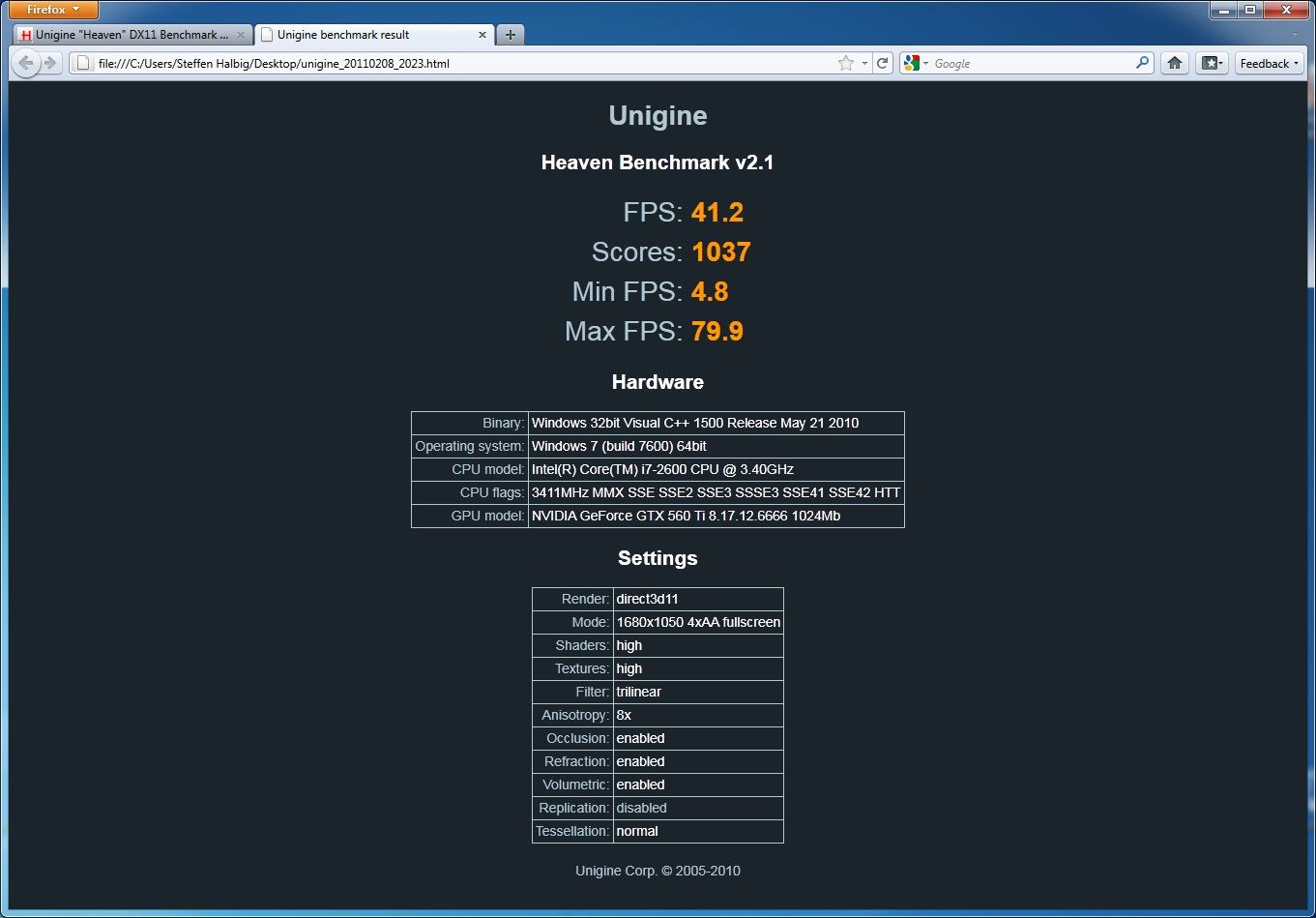Click the Filter value trilinear
Viewport: 1316px width, 918px height.
click(698, 692)
